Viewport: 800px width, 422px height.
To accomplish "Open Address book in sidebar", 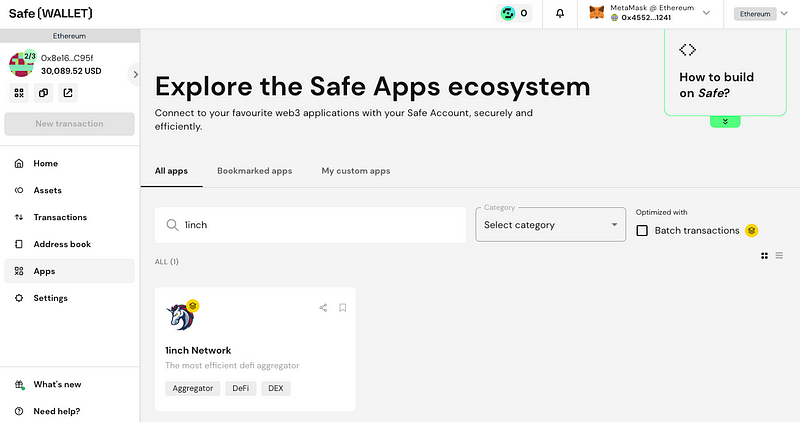I will tap(69, 244).
